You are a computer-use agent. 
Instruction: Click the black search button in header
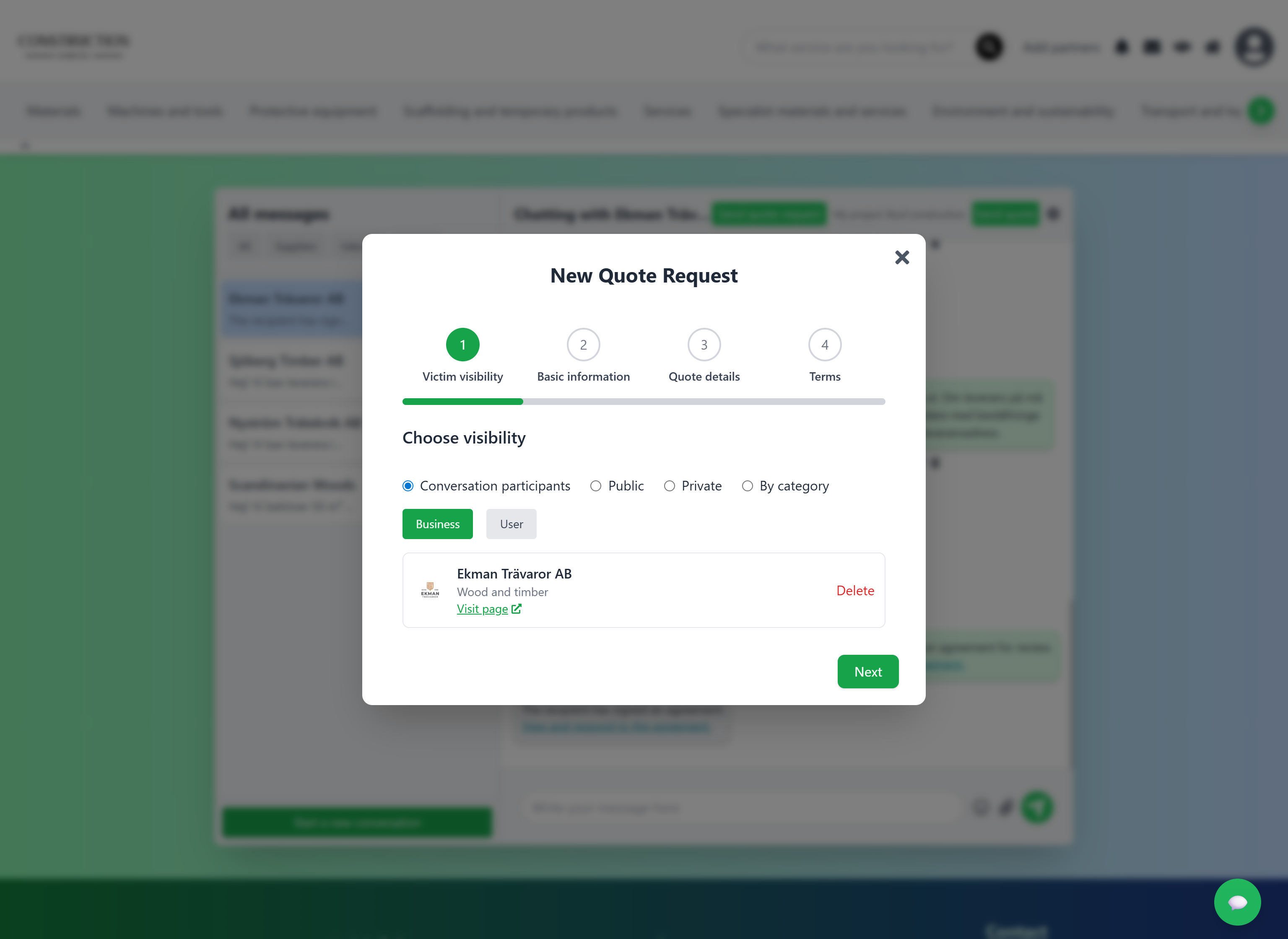[x=989, y=47]
